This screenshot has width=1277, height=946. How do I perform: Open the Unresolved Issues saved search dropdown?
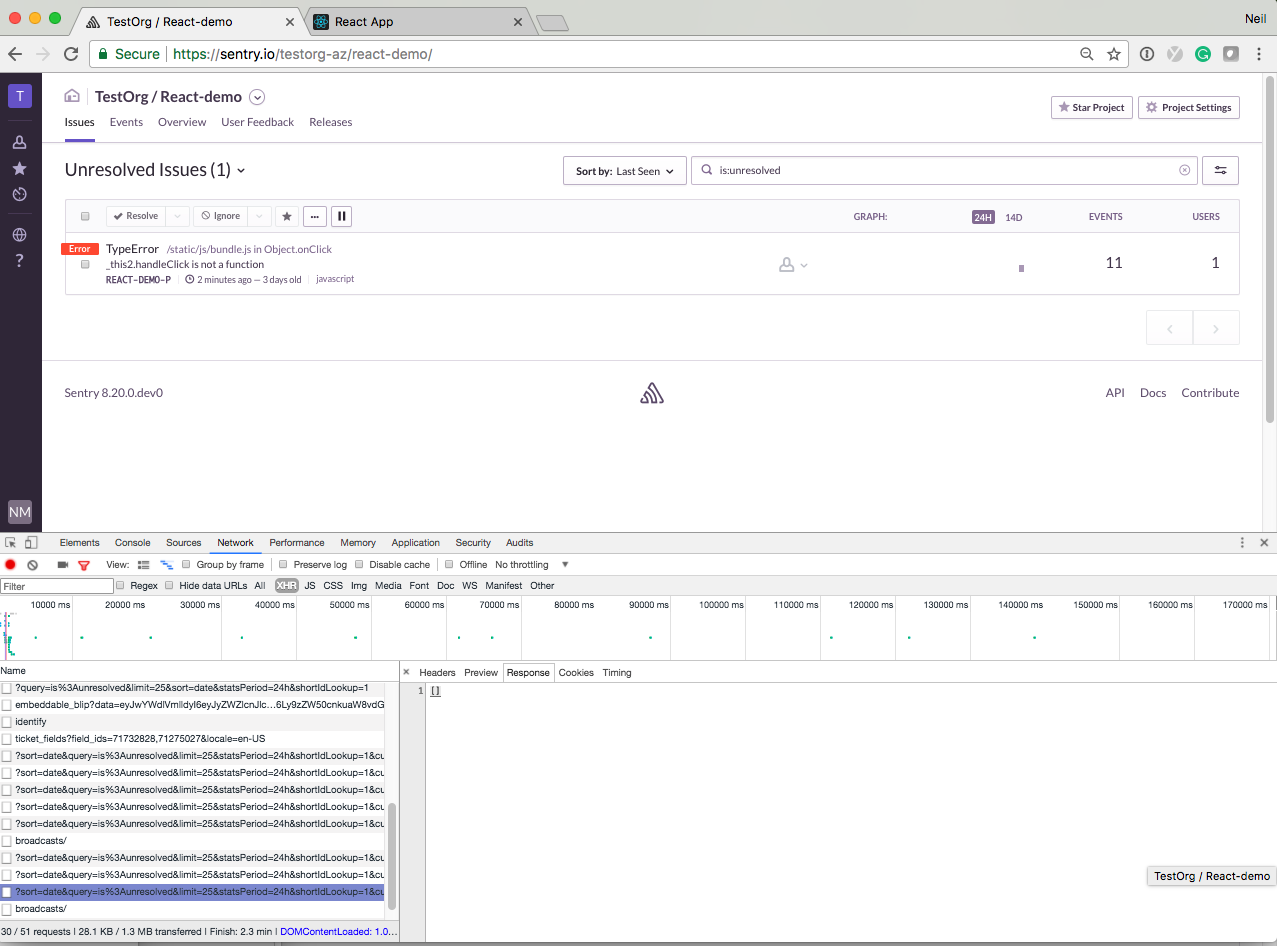point(155,170)
